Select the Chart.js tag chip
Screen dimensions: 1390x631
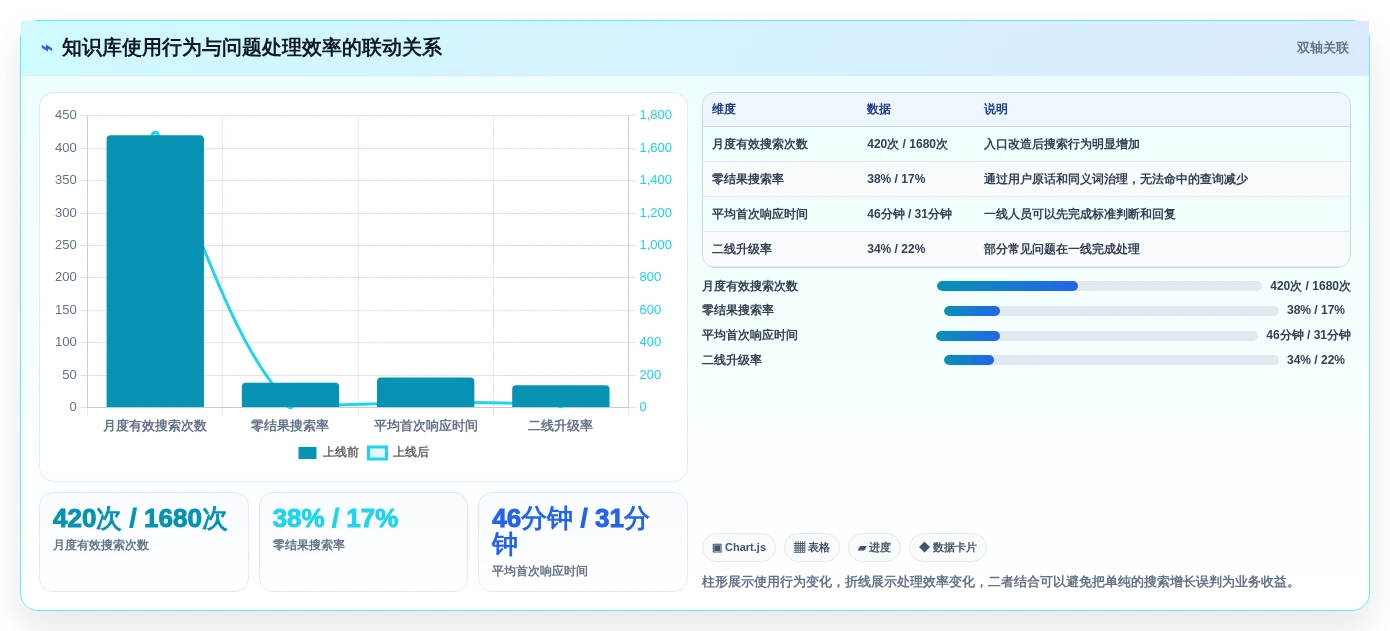739,547
